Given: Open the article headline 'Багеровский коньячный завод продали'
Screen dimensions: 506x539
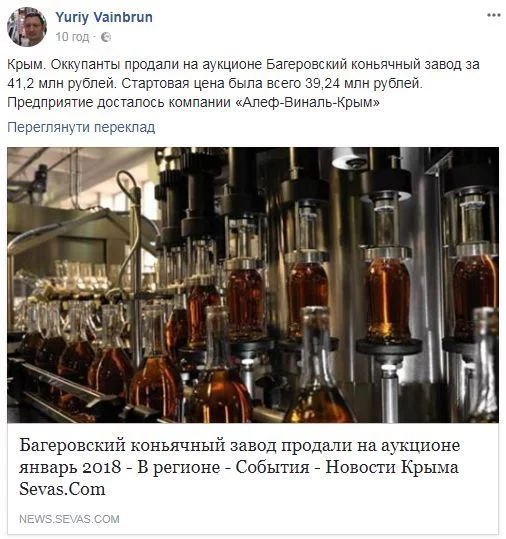Looking at the screenshot, I should click(240, 446).
